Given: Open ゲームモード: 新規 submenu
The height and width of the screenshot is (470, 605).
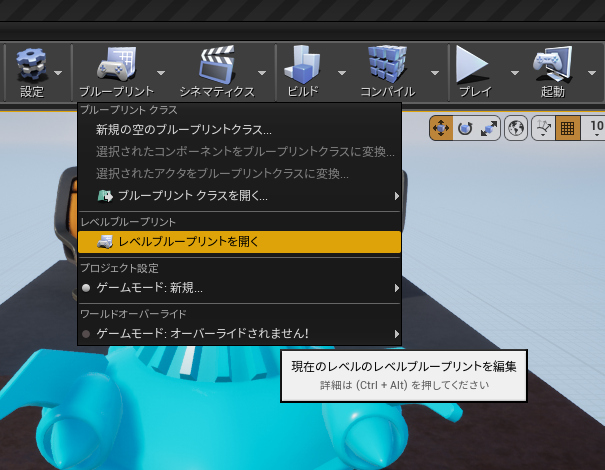Looking at the screenshot, I should tap(239, 288).
